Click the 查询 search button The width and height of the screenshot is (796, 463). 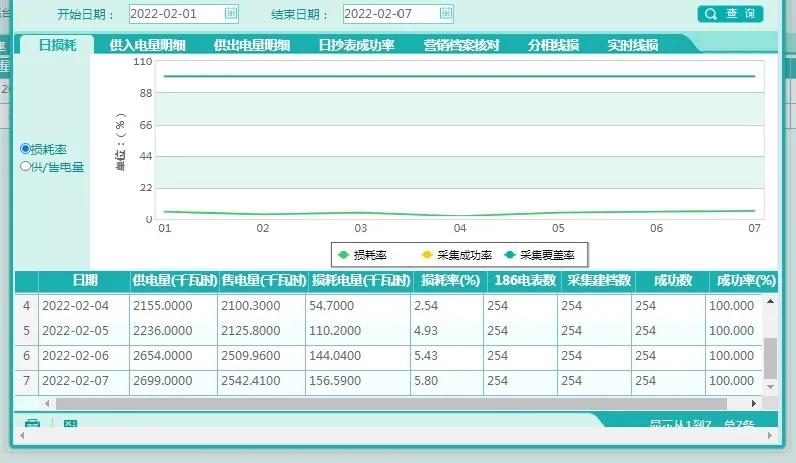pyautogui.click(x=730, y=14)
